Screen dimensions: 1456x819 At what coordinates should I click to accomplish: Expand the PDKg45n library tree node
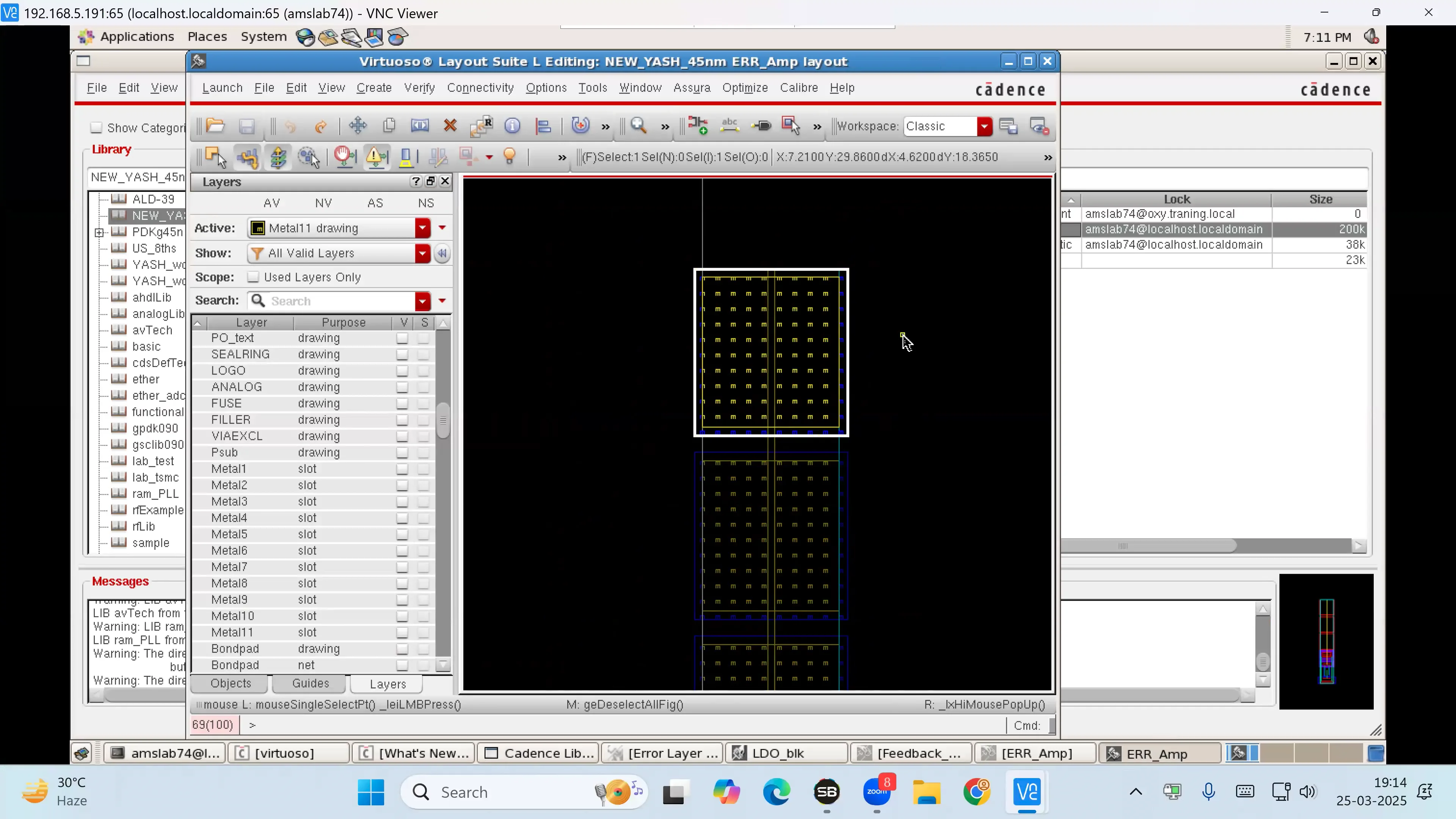(99, 232)
